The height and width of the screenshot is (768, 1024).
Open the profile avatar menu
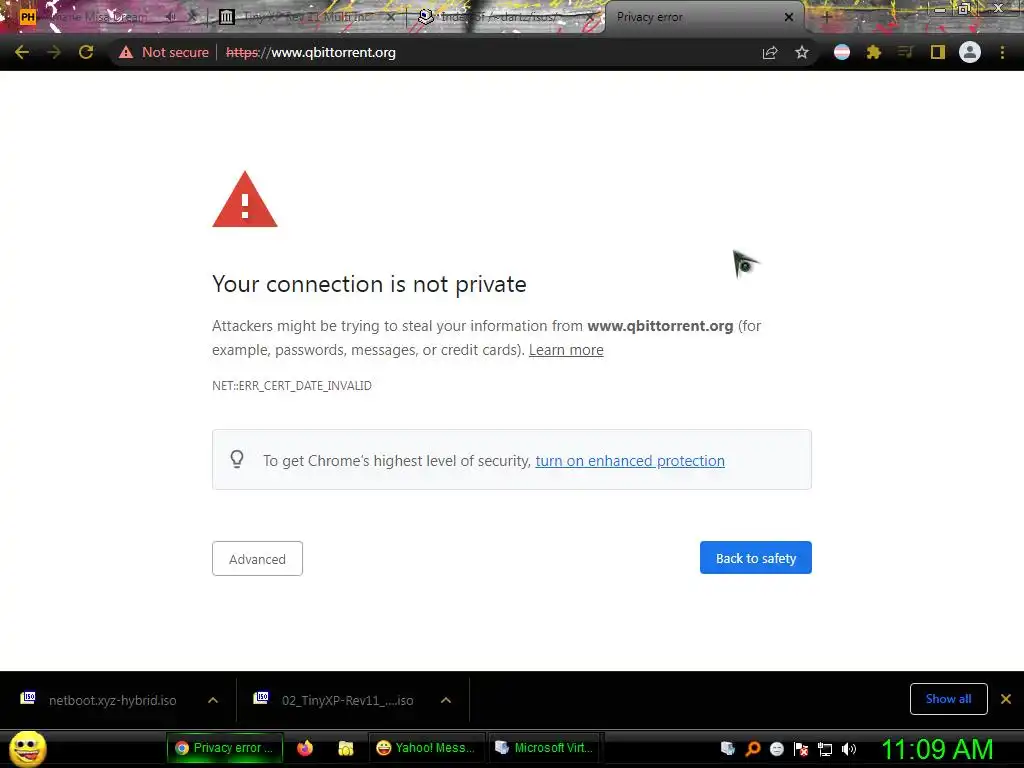[x=970, y=52]
